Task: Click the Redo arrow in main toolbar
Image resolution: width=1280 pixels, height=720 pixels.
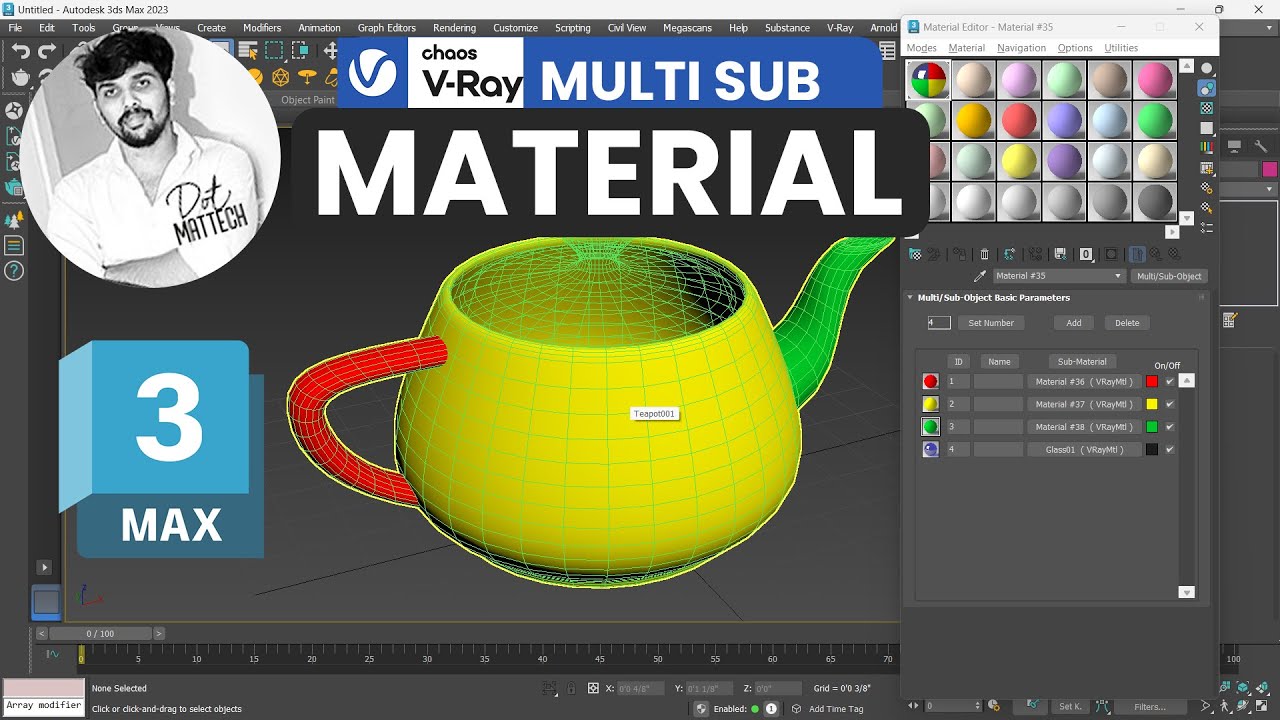Action: [x=46, y=51]
